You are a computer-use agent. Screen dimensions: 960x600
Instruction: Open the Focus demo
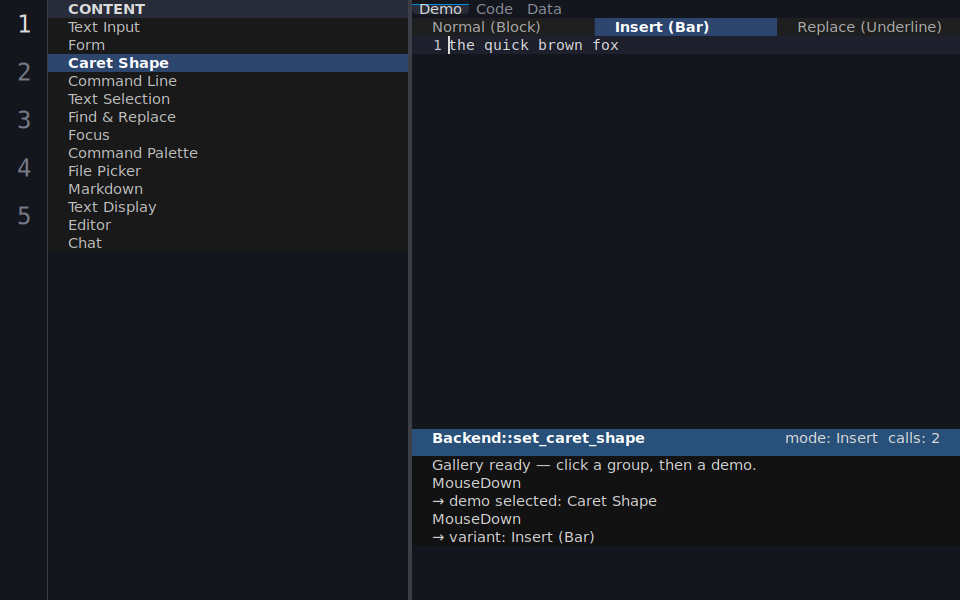[228, 135]
